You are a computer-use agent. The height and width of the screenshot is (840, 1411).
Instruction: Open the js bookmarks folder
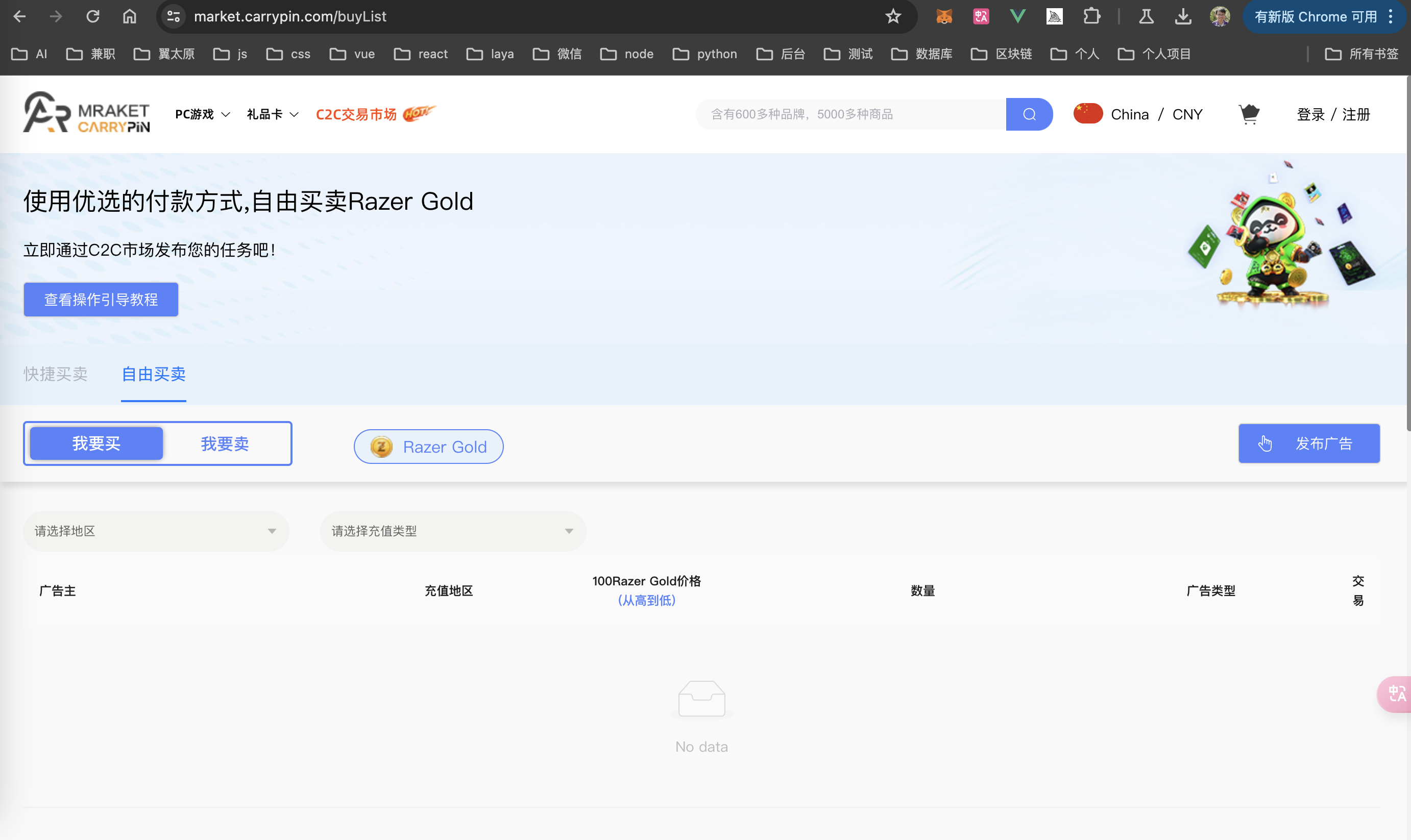click(x=230, y=54)
